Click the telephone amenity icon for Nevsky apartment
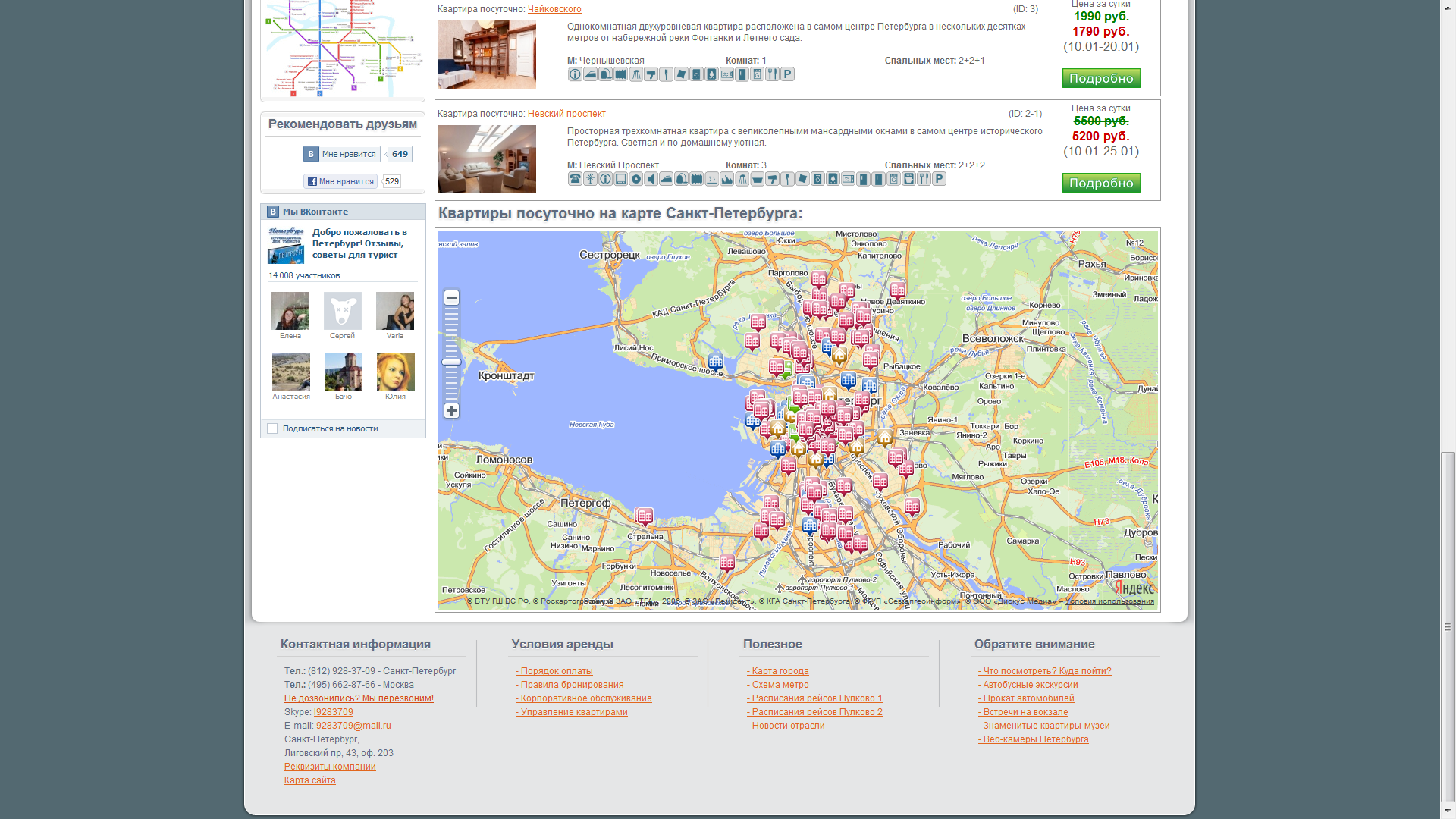Viewport: 1456px width, 819px height. [575, 179]
